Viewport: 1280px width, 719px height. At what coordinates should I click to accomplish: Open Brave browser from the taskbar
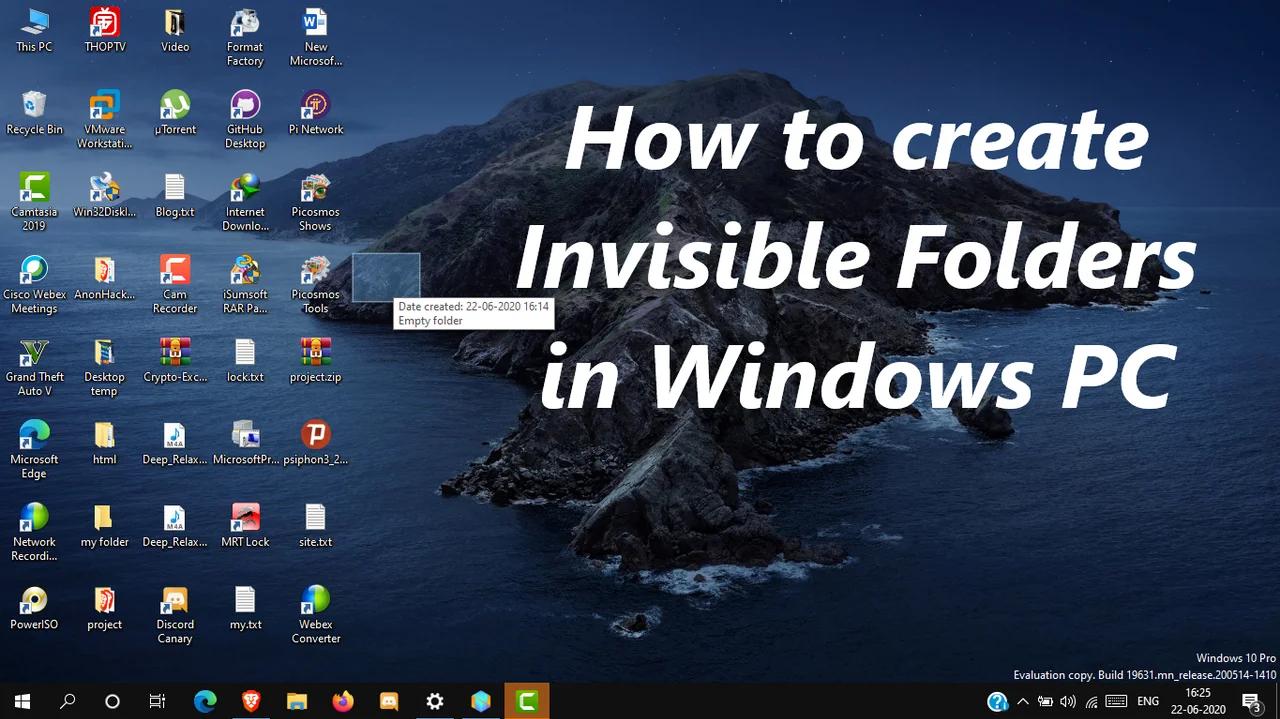[250, 701]
